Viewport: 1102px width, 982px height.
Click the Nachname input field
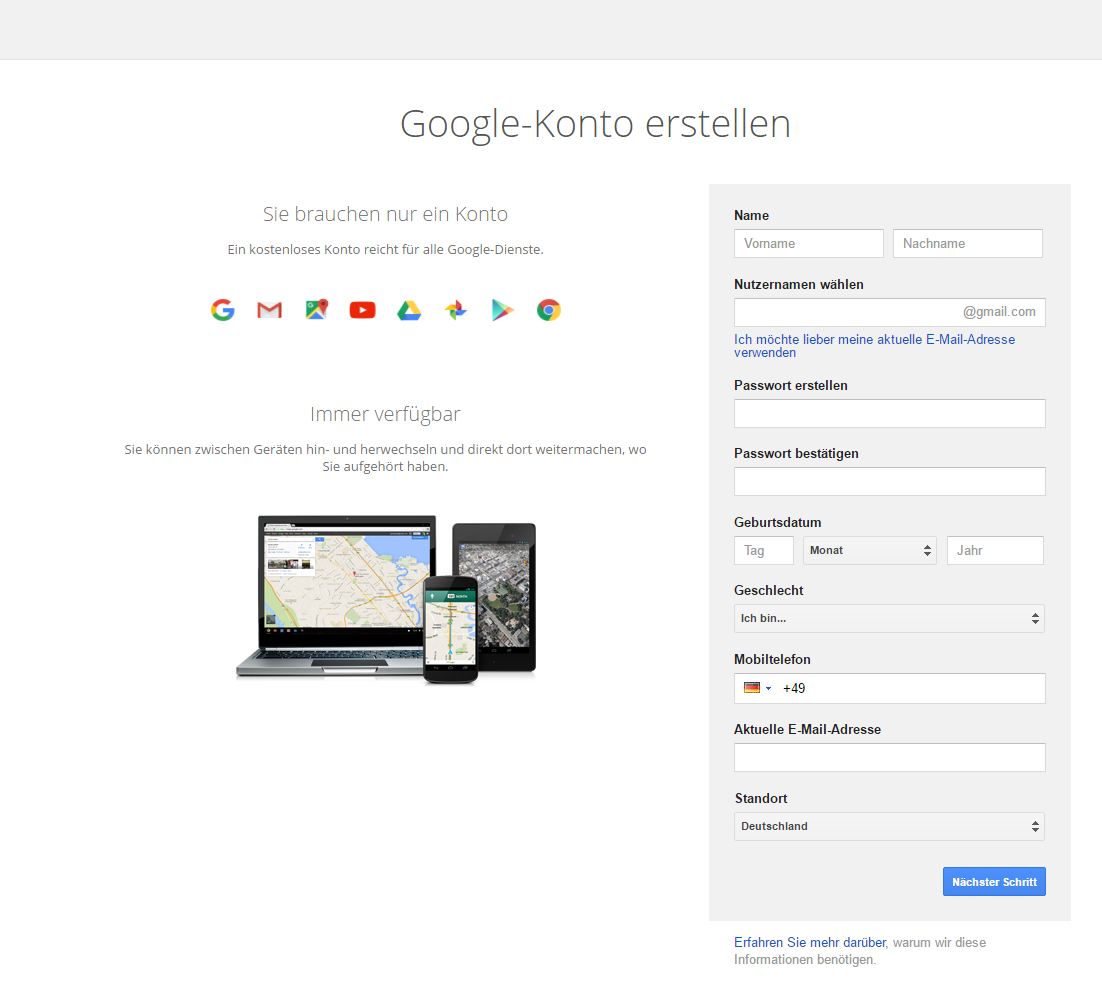(968, 243)
